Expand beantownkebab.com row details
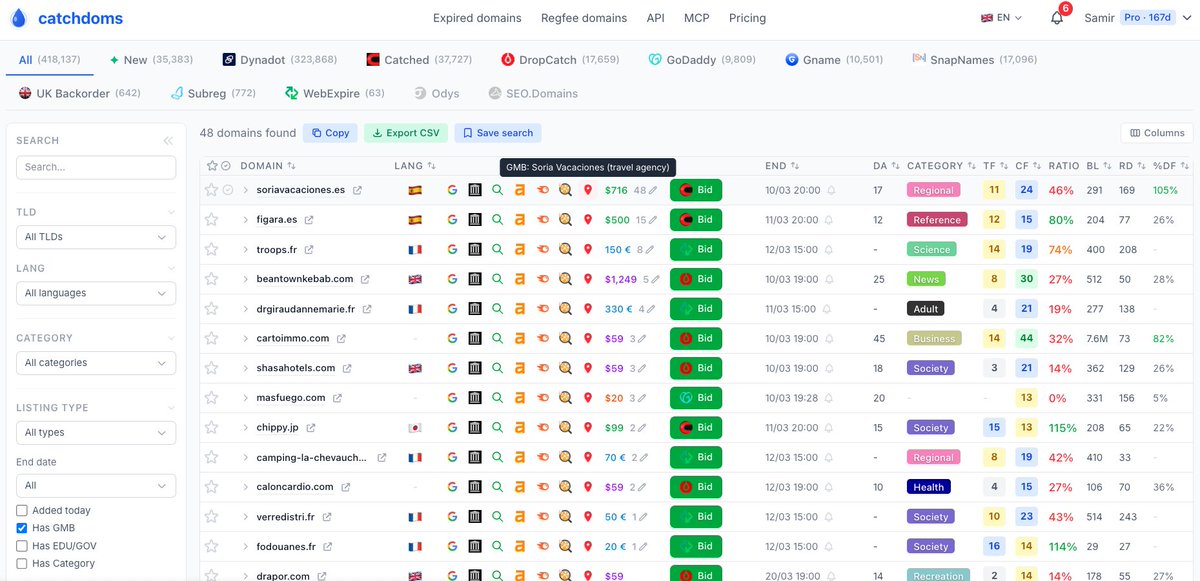The image size is (1200, 581). (245, 279)
